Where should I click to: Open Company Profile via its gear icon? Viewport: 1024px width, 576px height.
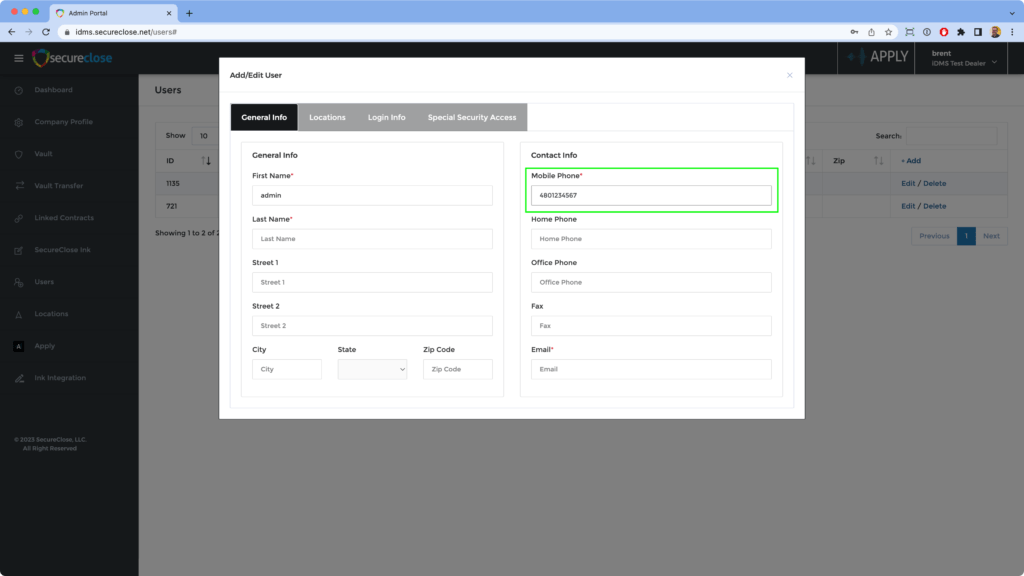19,122
